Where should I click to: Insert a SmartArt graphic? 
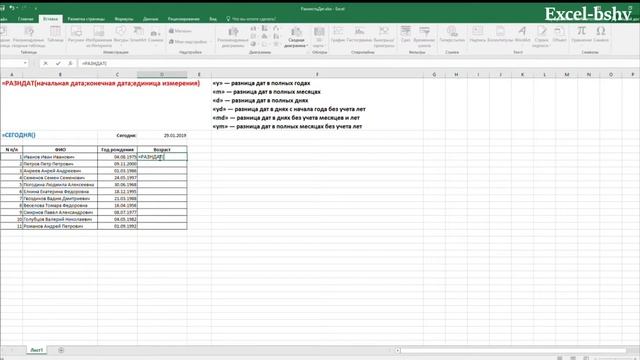[138, 34]
